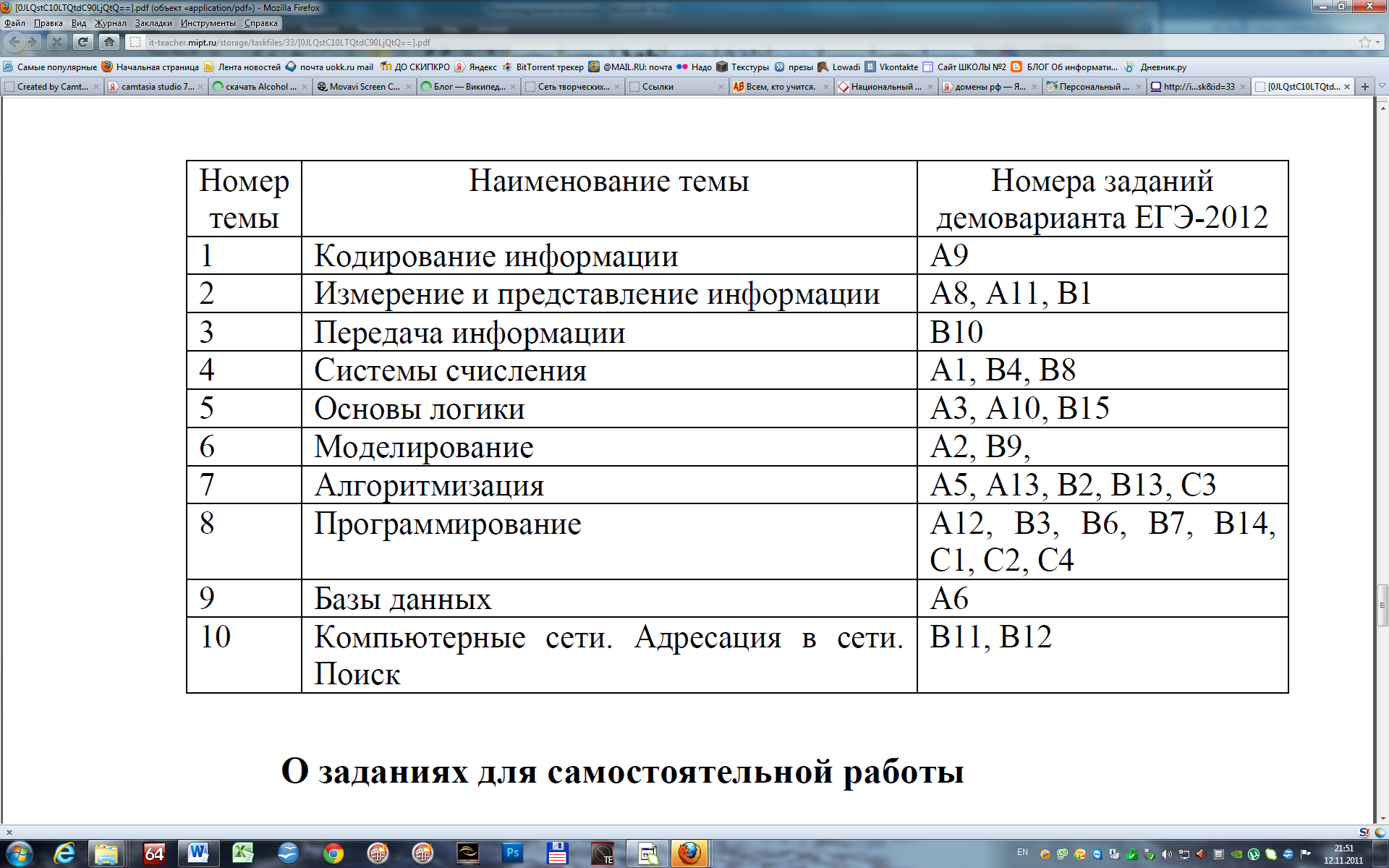Open the Сайт ШКОЛЫ №2 bookmark
Screen dimensions: 1389x868
pos(964,67)
